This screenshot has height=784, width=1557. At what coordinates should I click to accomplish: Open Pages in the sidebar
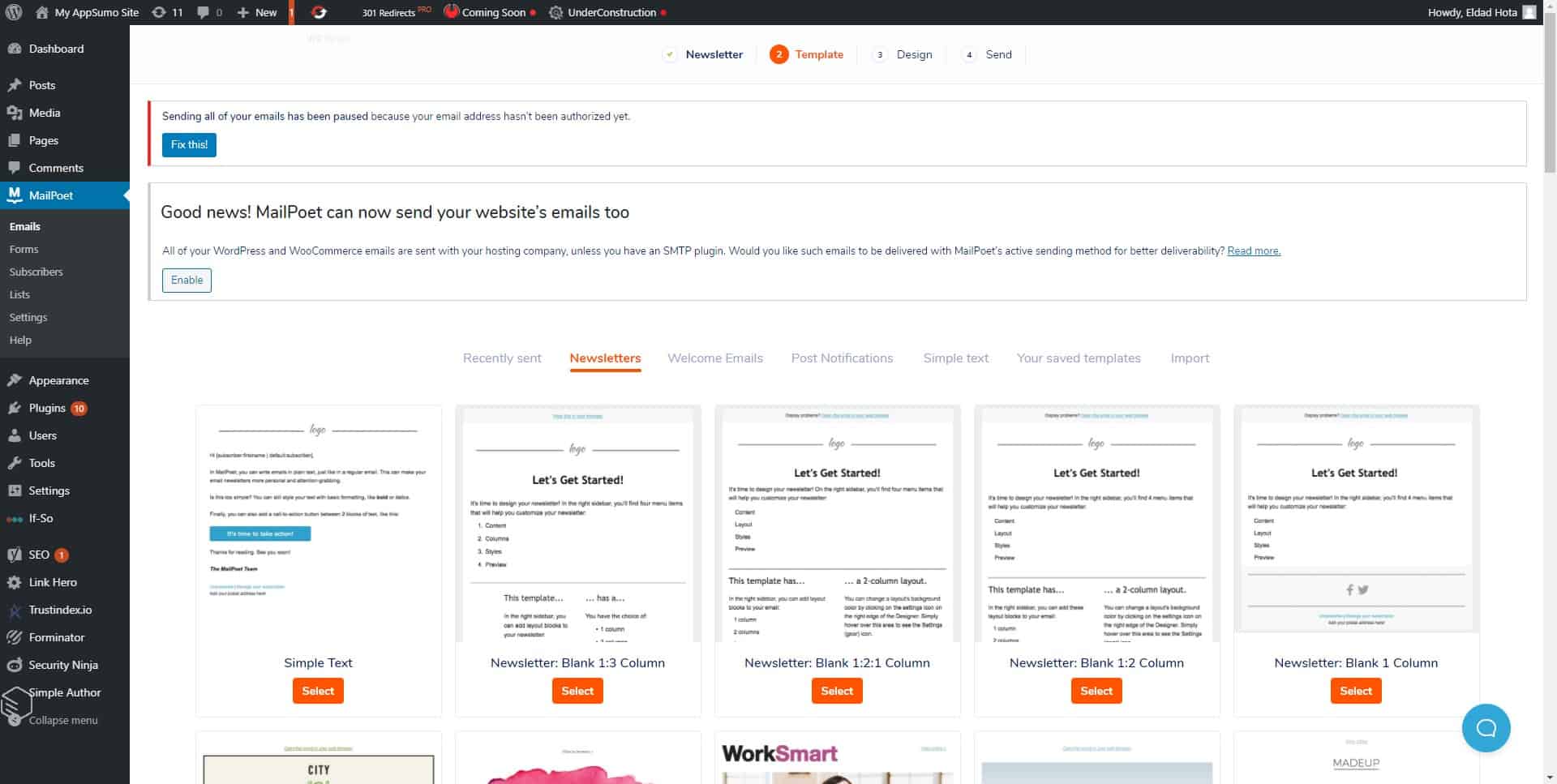click(65, 140)
